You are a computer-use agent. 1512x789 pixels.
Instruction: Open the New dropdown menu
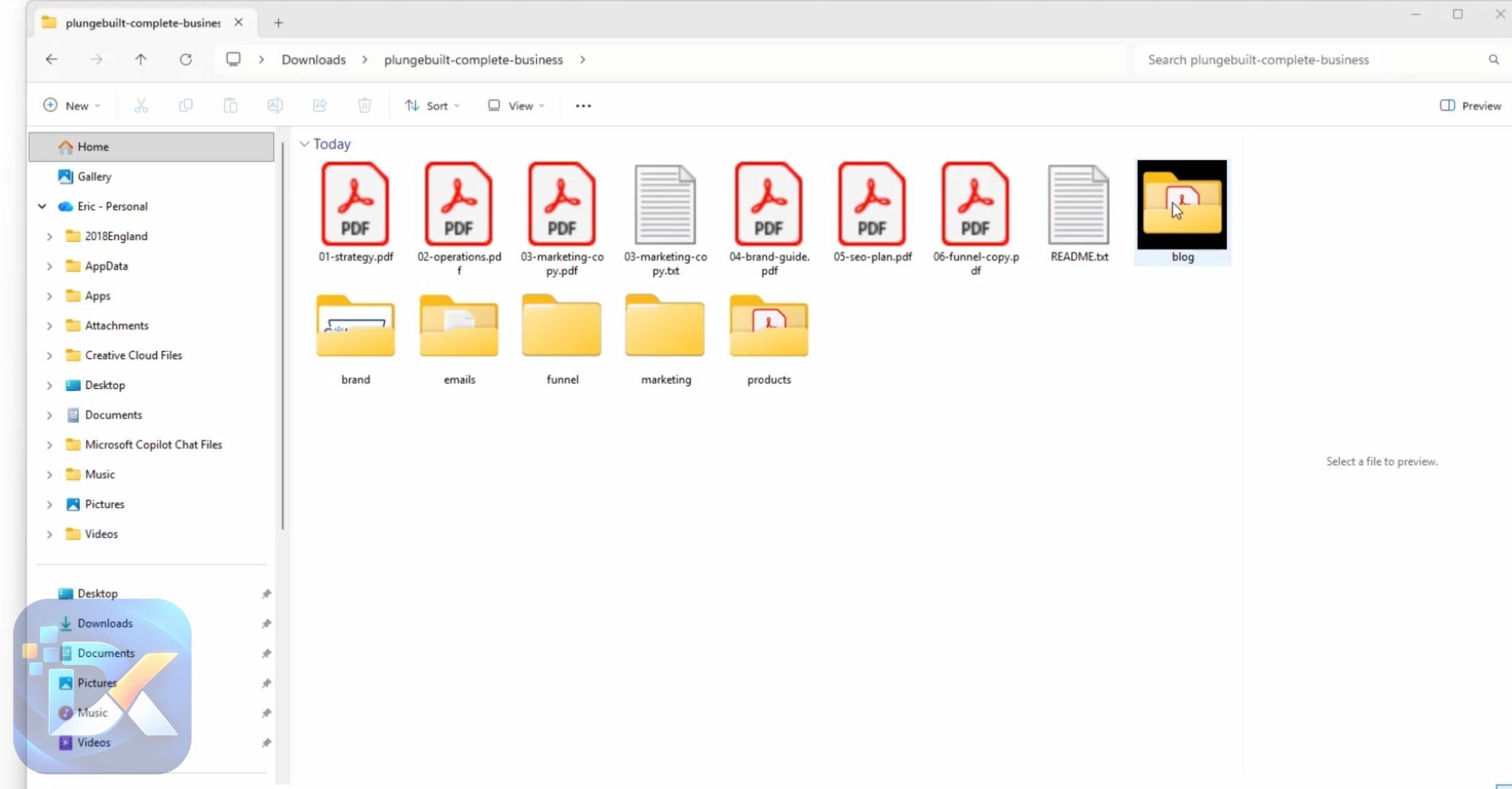(x=72, y=106)
